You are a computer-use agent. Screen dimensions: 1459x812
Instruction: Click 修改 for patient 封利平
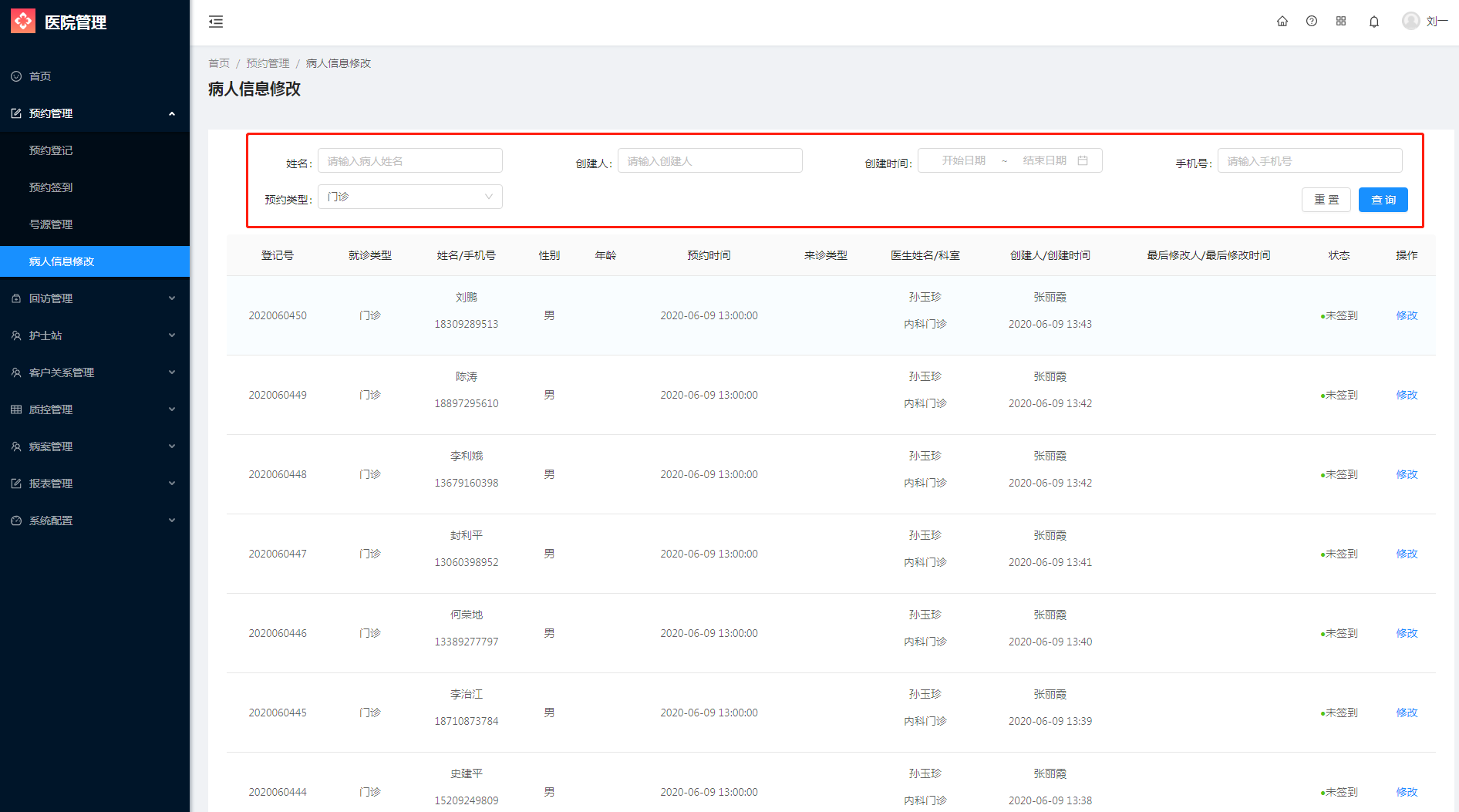tap(1407, 554)
